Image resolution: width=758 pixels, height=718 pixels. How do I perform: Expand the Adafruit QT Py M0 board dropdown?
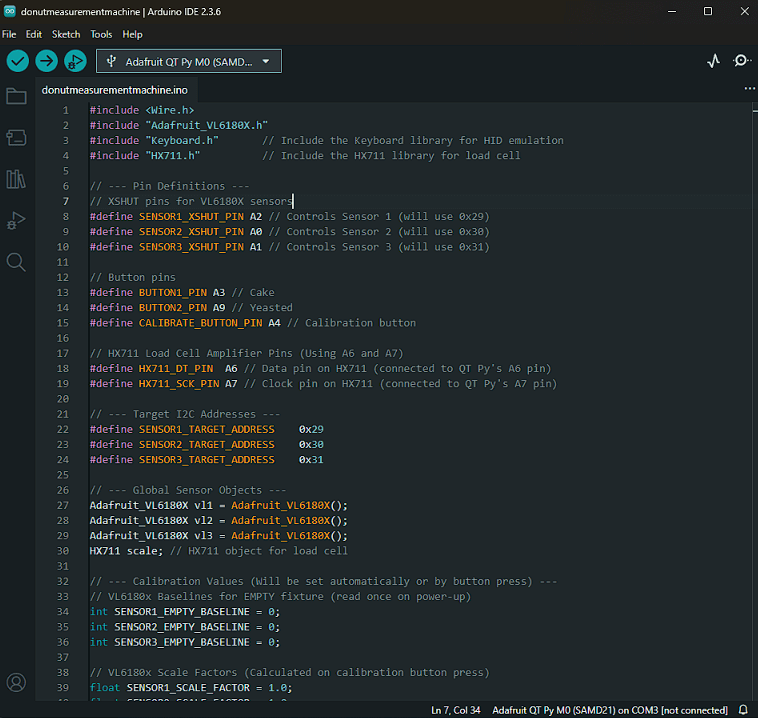click(189, 61)
